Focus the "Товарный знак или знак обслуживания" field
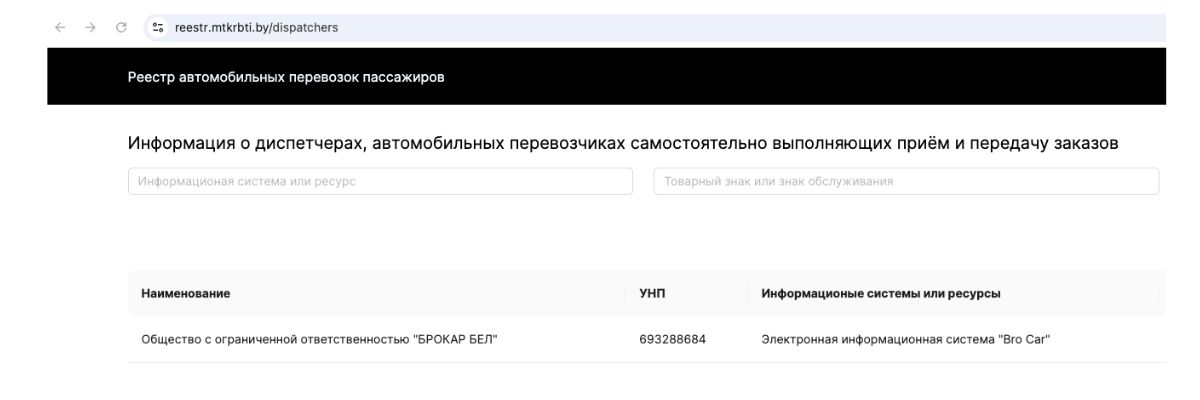This screenshot has height=400, width=1200. pyautogui.click(x=905, y=181)
